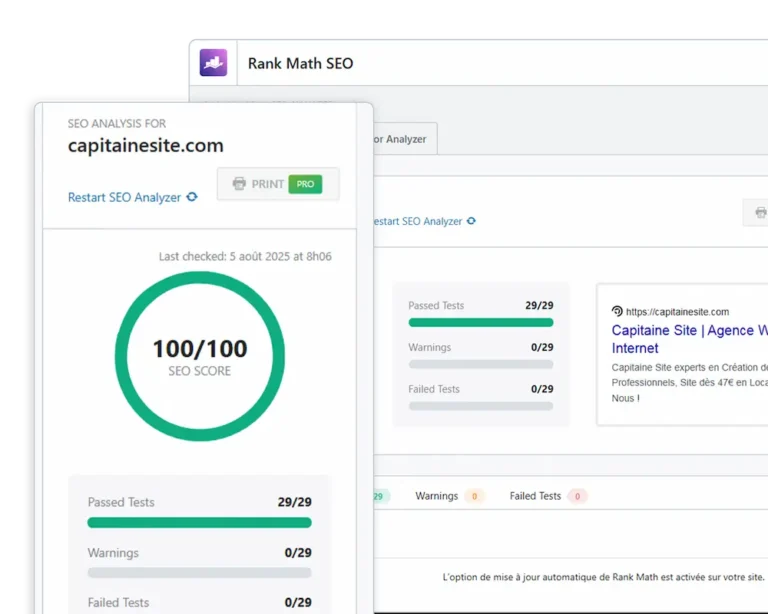This screenshot has height=614, width=768.
Task: Click the green 100/100 SEO score circle
Action: [x=200, y=356]
